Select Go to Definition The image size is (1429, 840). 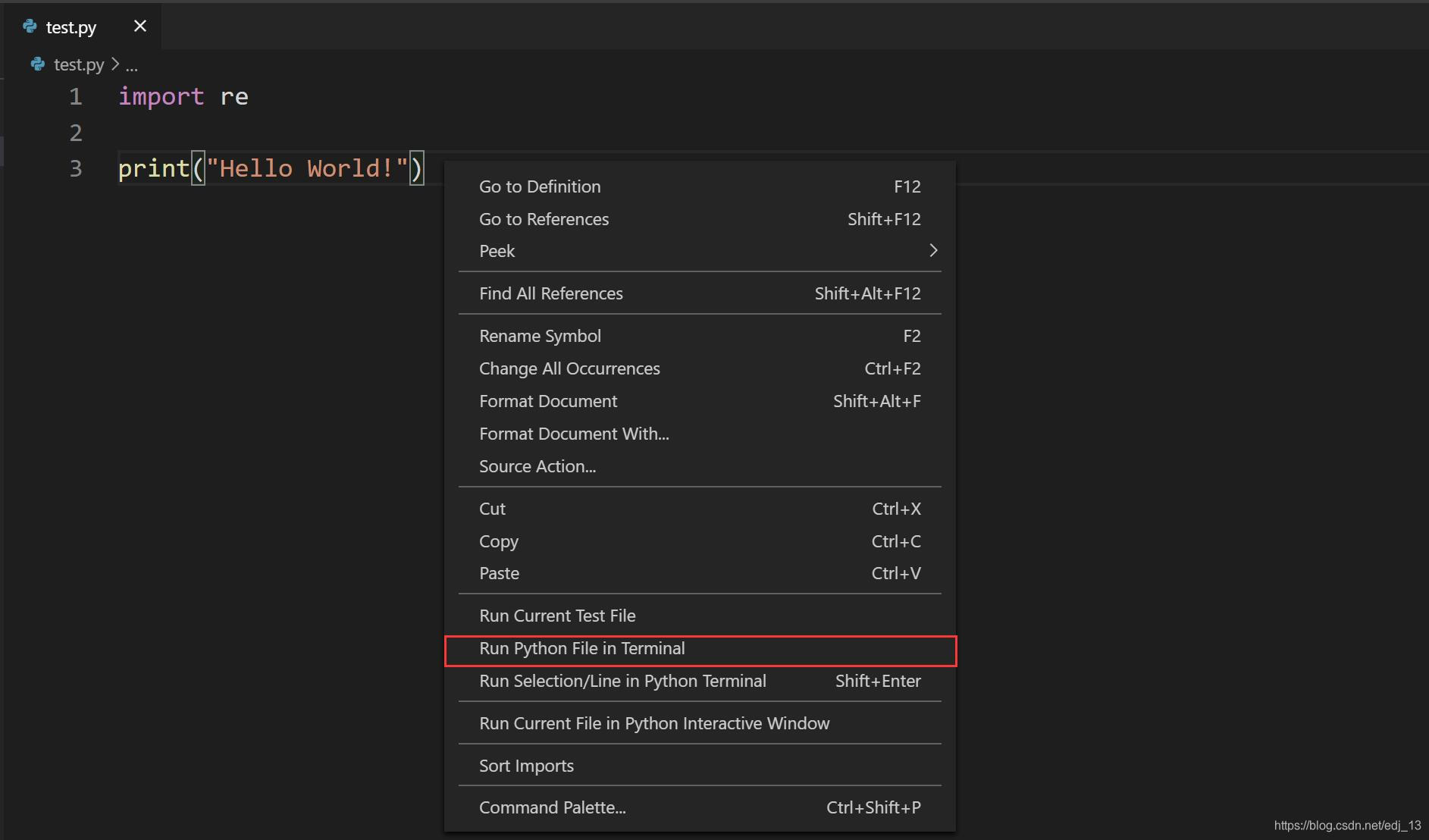pos(540,186)
